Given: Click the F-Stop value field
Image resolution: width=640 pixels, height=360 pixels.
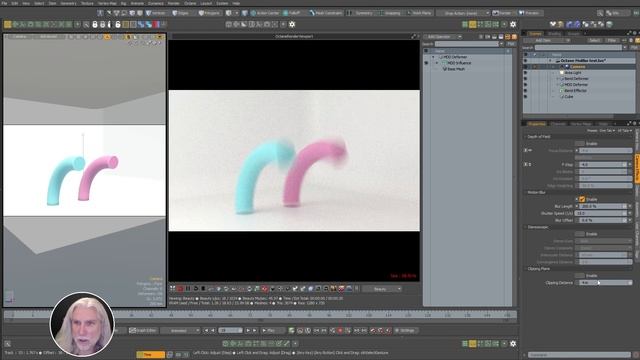Looking at the screenshot, I should (603, 164).
